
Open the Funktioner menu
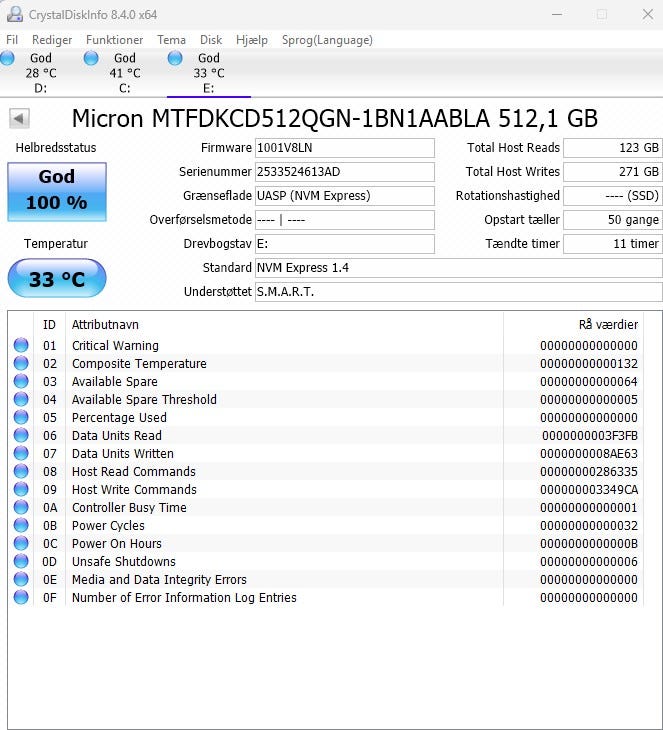[115, 40]
